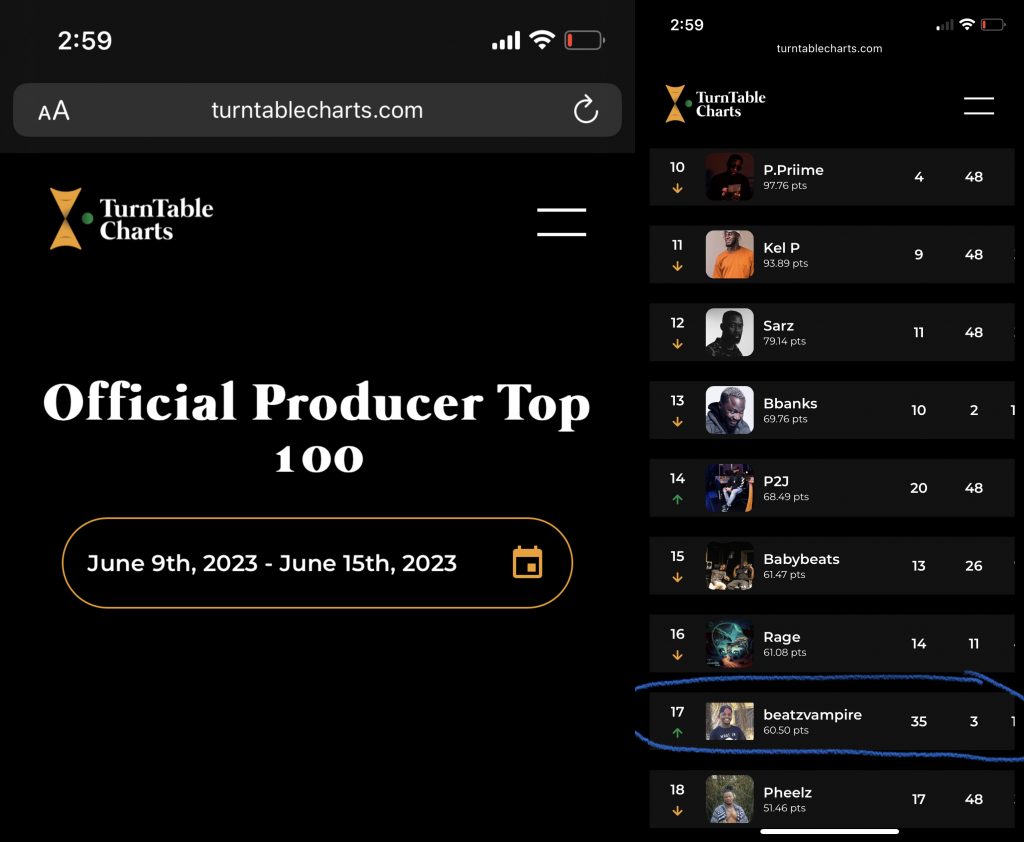Viewport: 1024px width, 842px height.
Task: Tap the large TurnTable Charts logo
Action: pos(131,219)
